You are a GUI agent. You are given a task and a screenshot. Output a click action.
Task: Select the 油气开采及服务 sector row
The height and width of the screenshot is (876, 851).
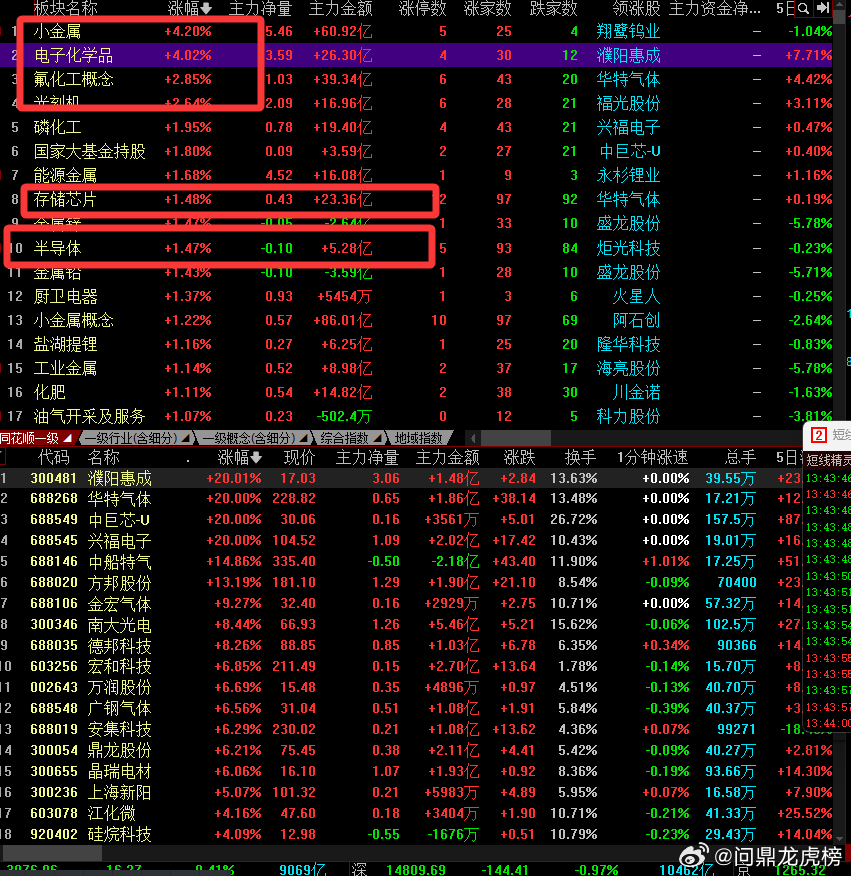pos(416,416)
